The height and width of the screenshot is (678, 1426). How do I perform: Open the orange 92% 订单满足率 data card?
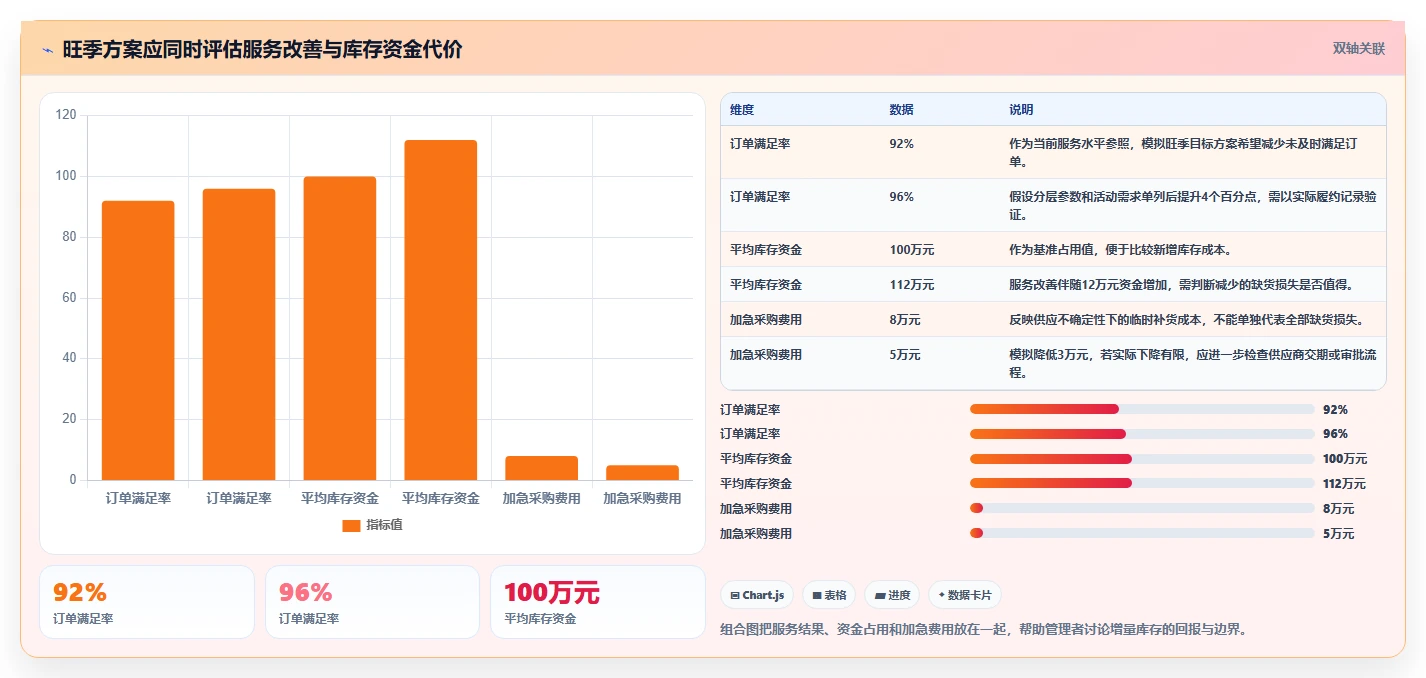click(147, 602)
